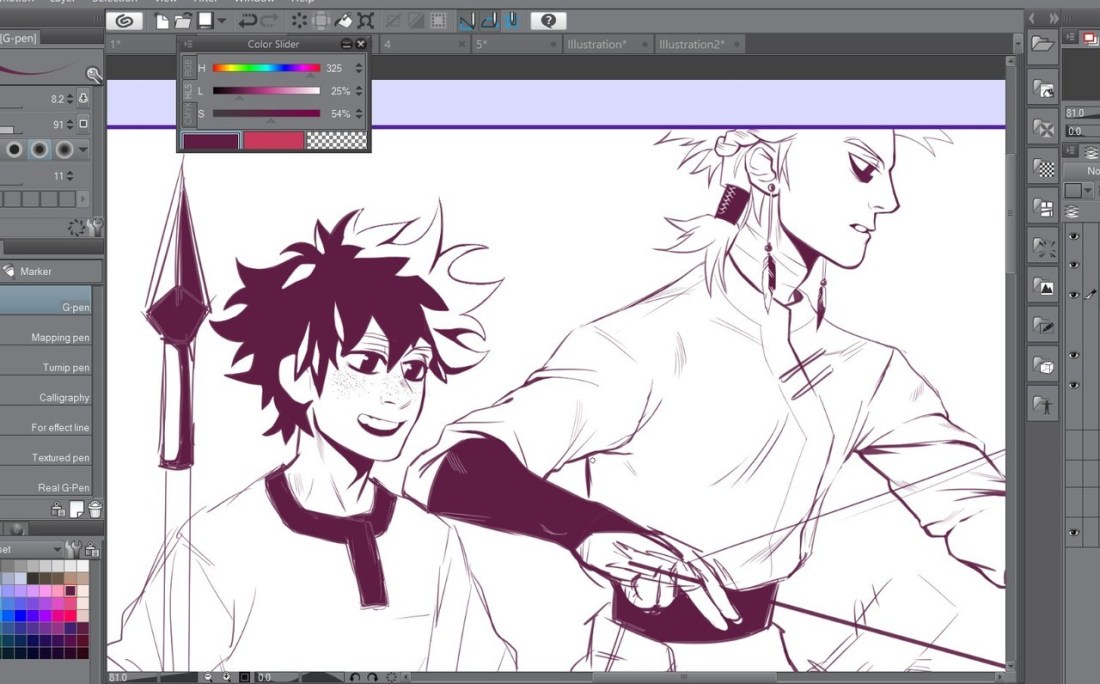This screenshot has height=684, width=1100.
Task: Open All Materials folder icon
Action: pos(1043,43)
